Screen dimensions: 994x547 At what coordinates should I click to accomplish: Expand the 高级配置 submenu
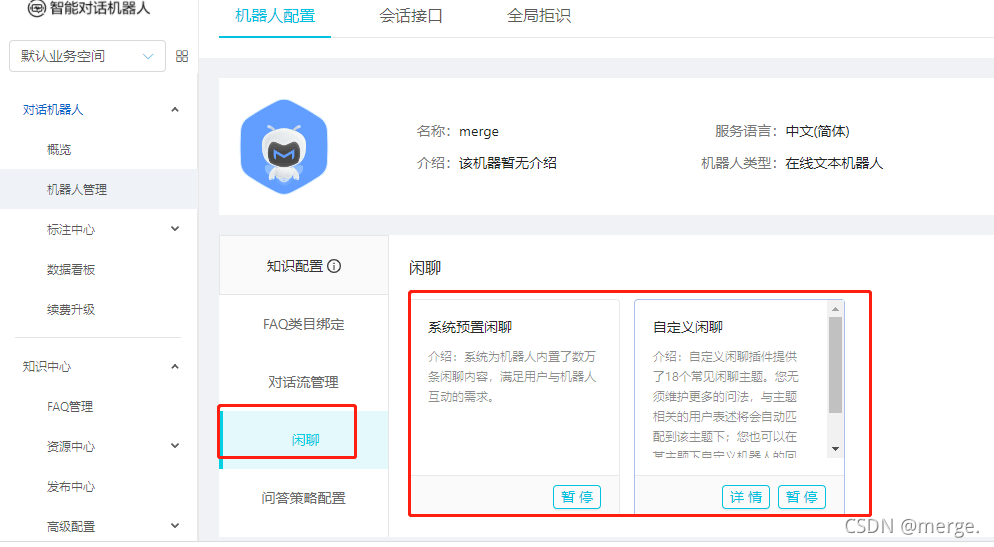(175, 525)
